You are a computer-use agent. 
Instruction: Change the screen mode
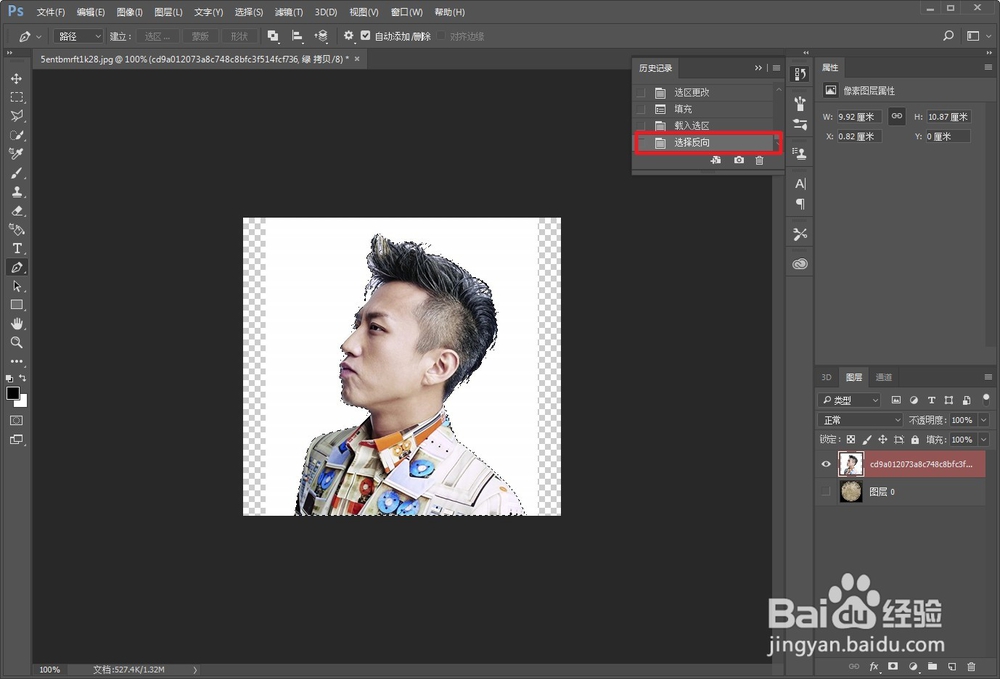point(17,439)
